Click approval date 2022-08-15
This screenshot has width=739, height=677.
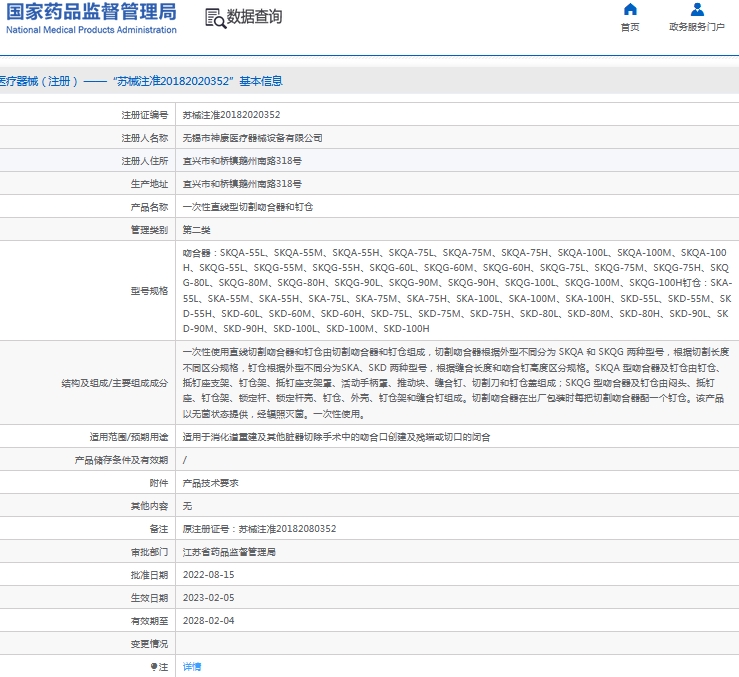208,575
